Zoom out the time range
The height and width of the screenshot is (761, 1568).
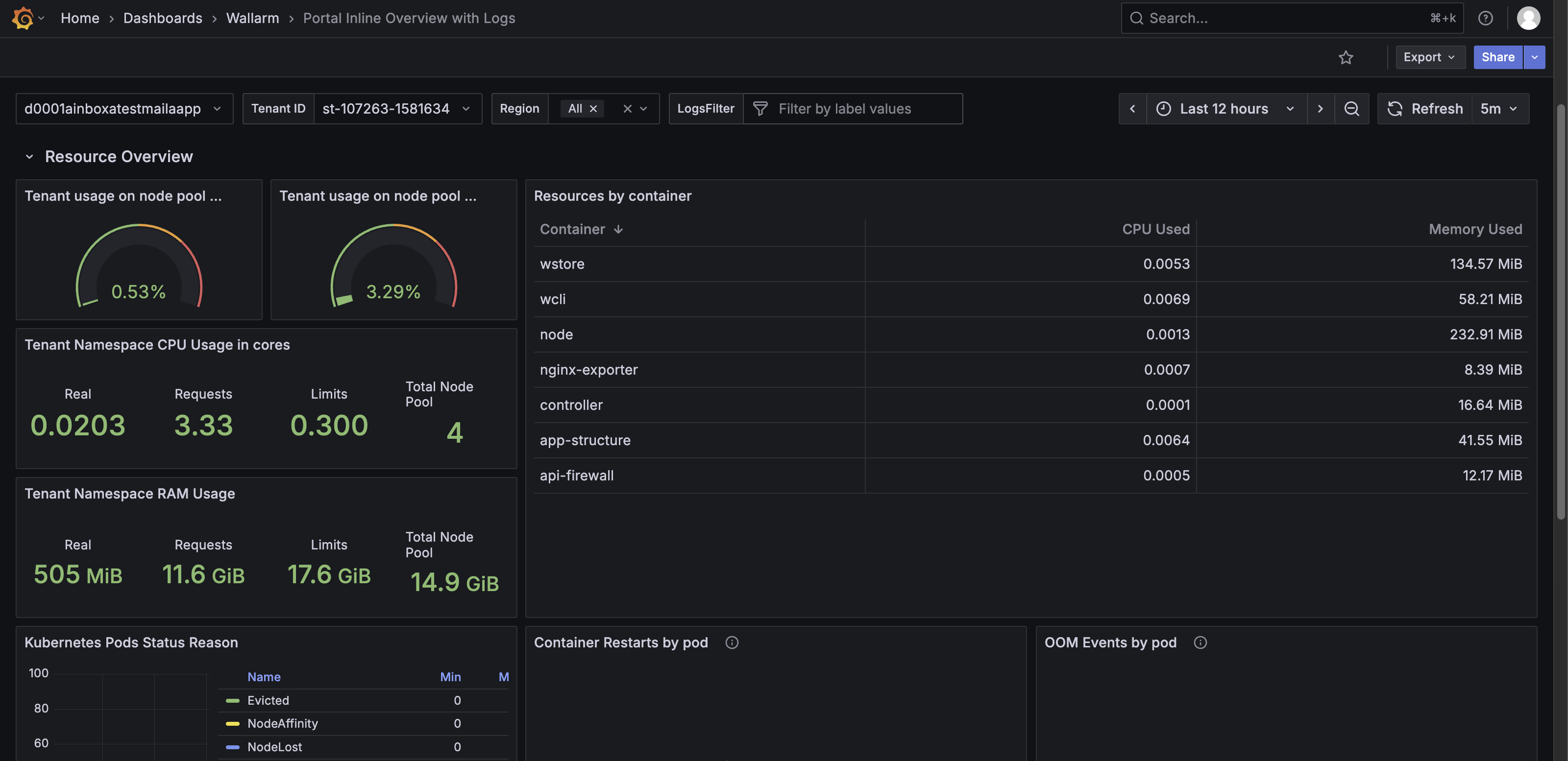pos(1351,109)
